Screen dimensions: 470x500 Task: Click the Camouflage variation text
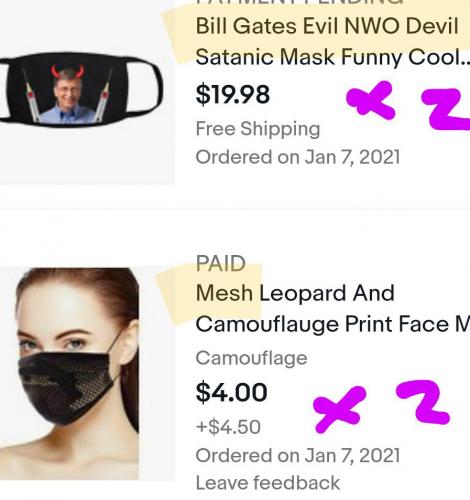tap(252, 358)
